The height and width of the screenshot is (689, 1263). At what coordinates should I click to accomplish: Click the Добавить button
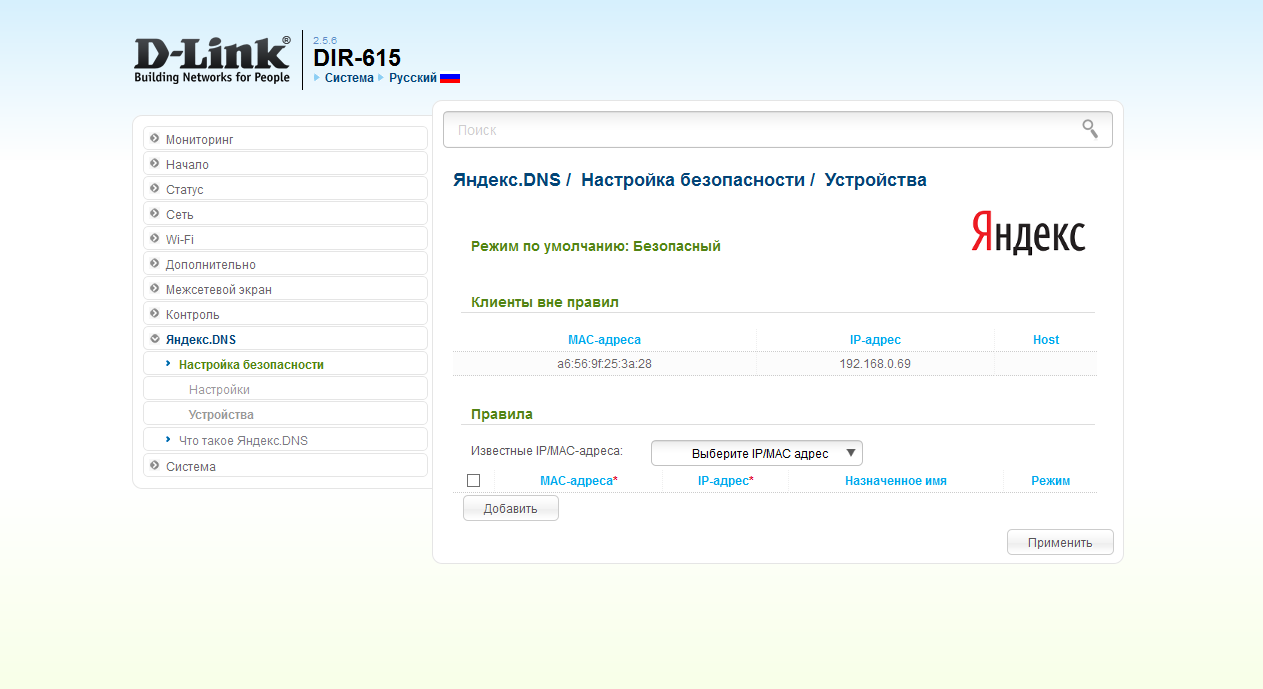510,508
